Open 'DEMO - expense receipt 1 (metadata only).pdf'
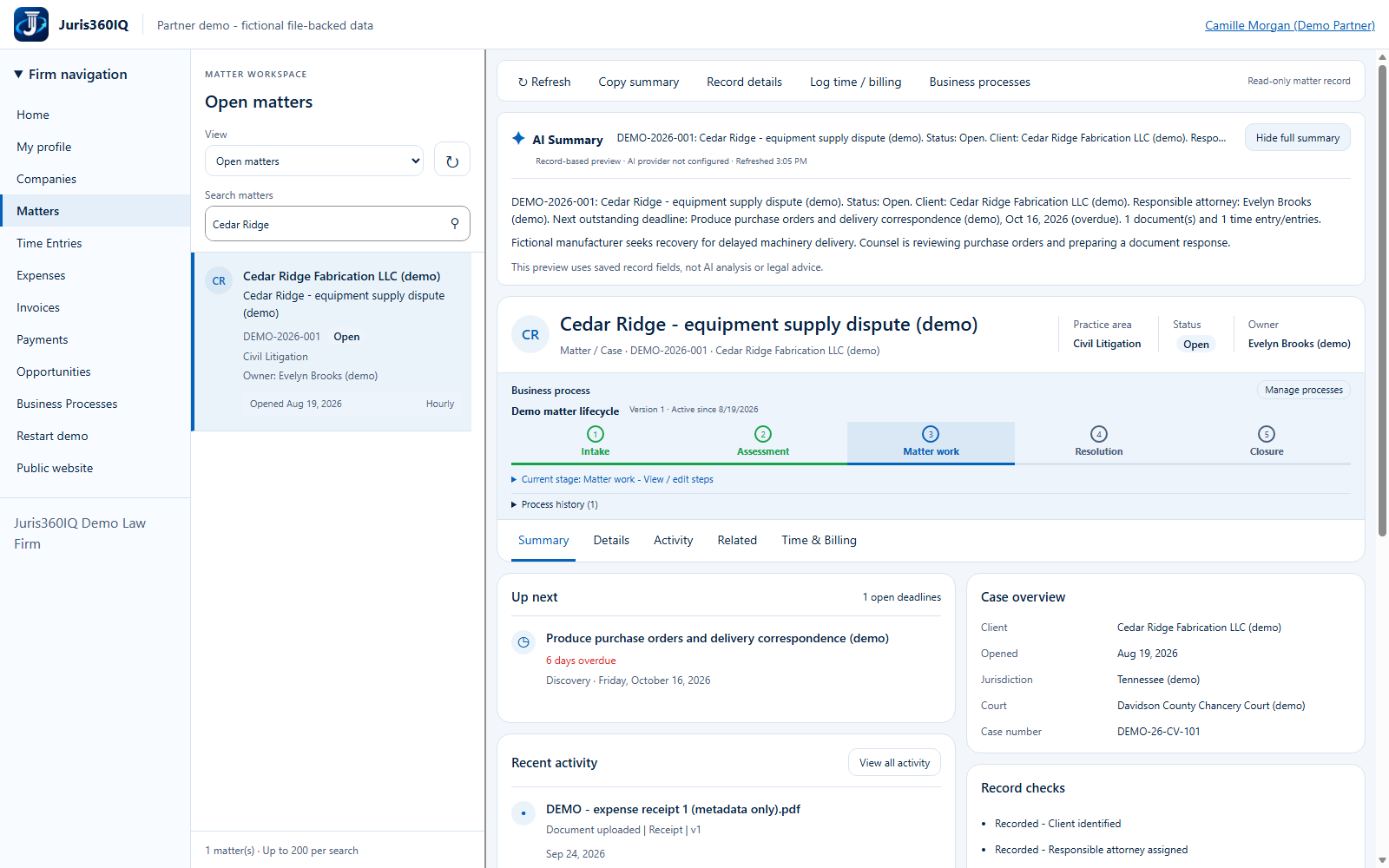The width and height of the screenshot is (1389, 868). click(673, 809)
